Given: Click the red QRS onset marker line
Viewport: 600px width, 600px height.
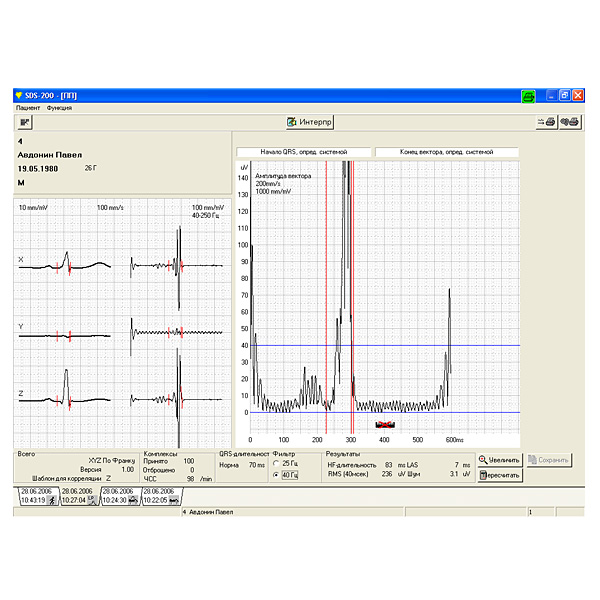Looking at the screenshot, I should [x=326, y=300].
